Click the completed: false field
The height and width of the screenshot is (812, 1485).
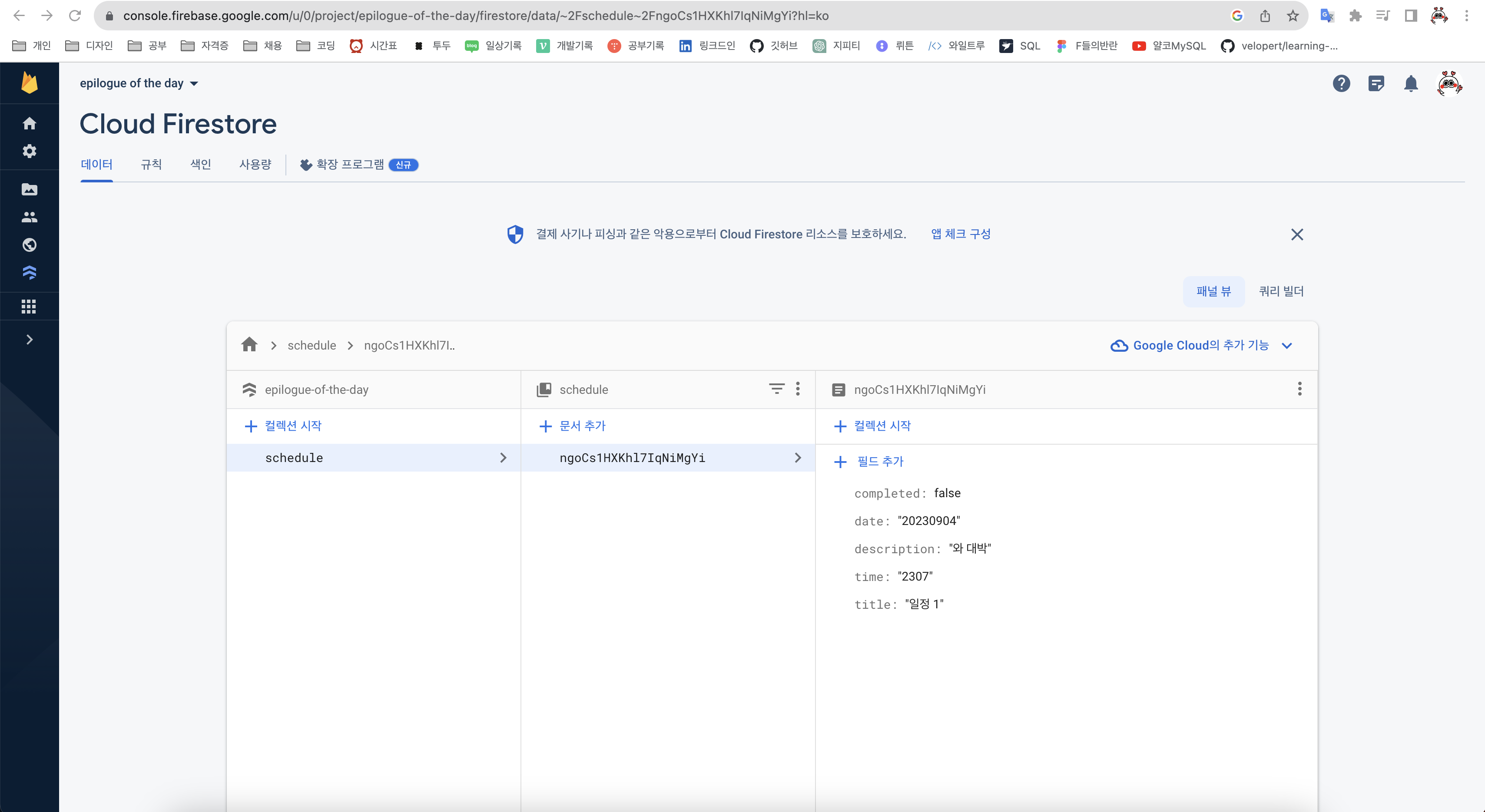click(x=907, y=493)
